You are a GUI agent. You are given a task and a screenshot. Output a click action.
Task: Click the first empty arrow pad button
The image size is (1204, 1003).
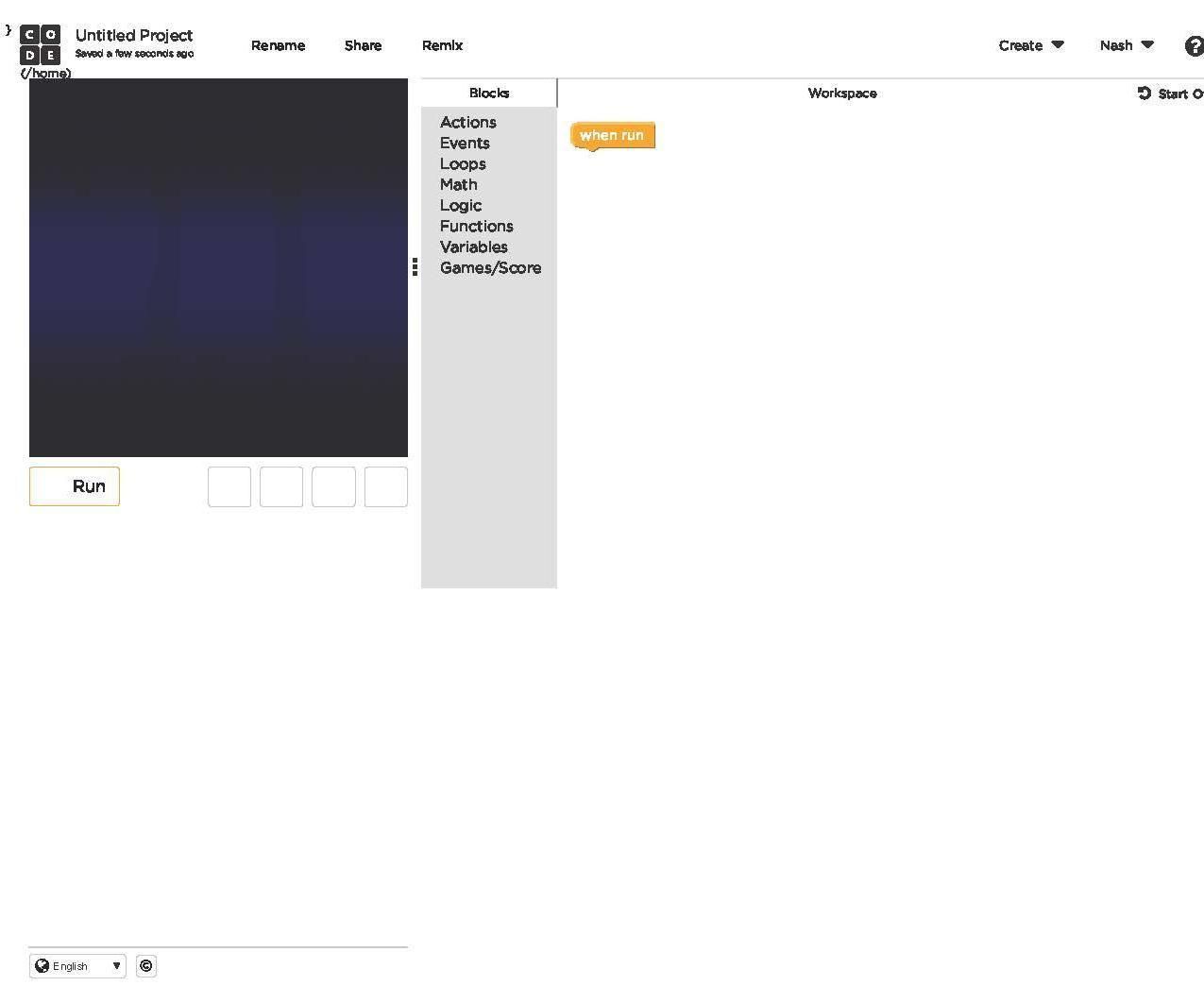229,486
